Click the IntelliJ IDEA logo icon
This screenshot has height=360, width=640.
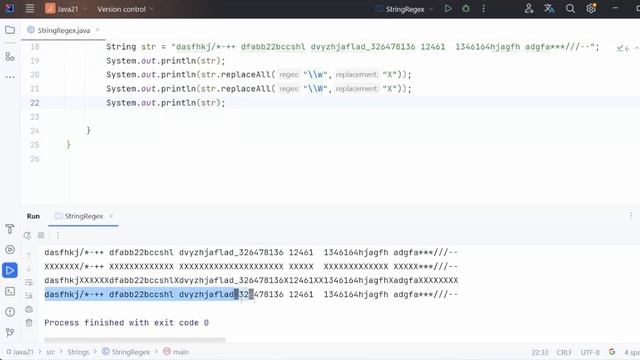(x=10, y=9)
